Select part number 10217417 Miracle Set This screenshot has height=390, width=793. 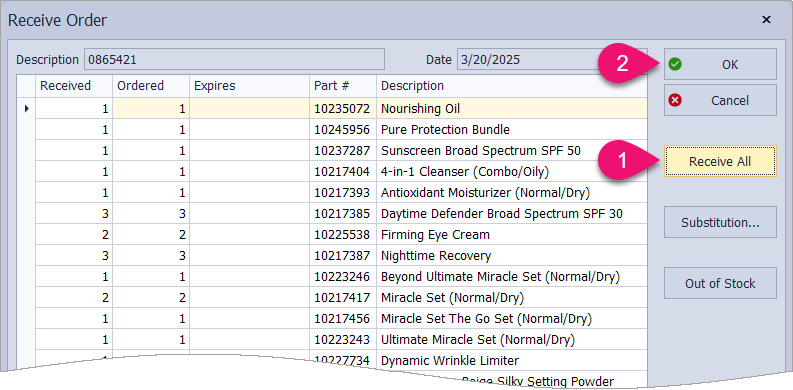click(343, 297)
